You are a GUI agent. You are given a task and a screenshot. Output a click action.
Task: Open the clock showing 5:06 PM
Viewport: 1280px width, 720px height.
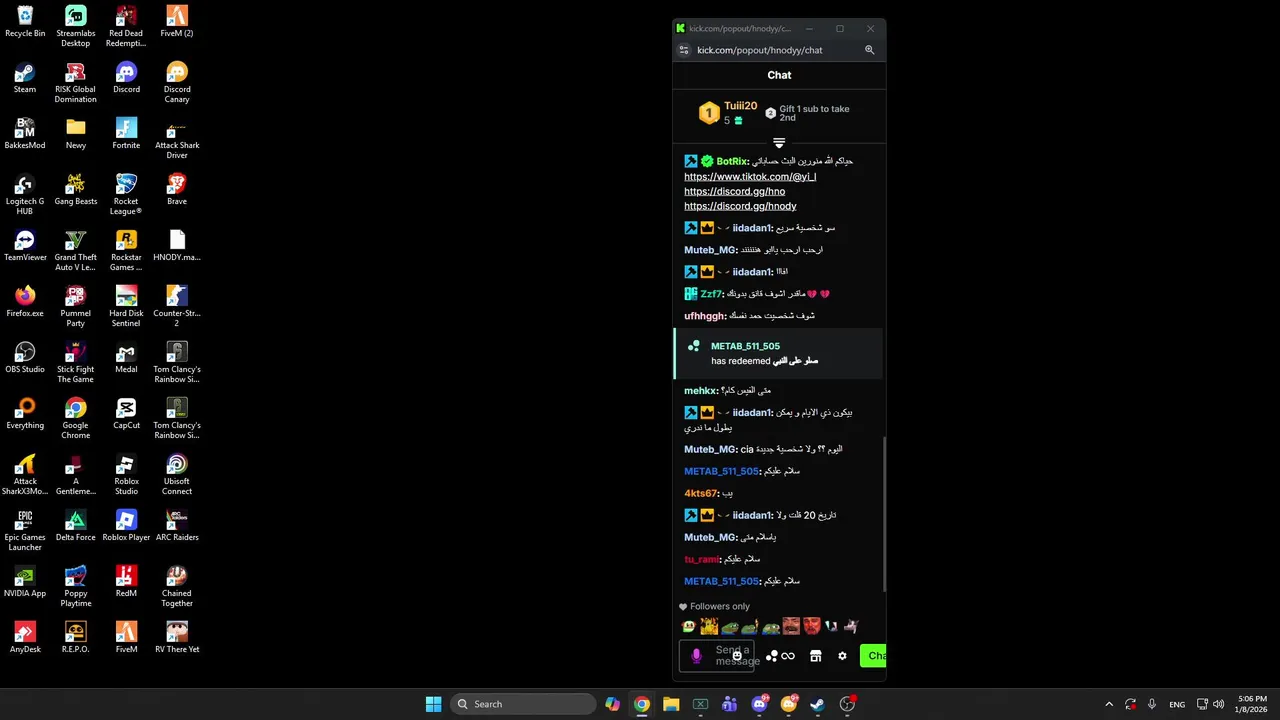(1252, 704)
